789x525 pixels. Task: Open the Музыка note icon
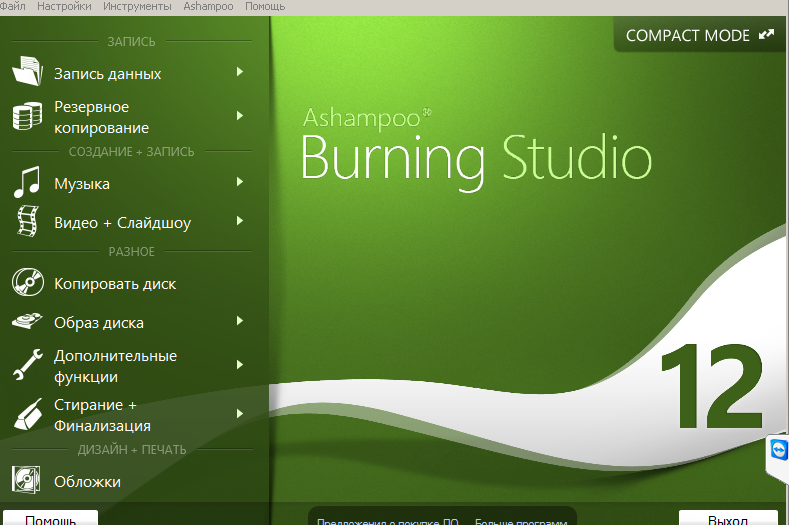27,182
